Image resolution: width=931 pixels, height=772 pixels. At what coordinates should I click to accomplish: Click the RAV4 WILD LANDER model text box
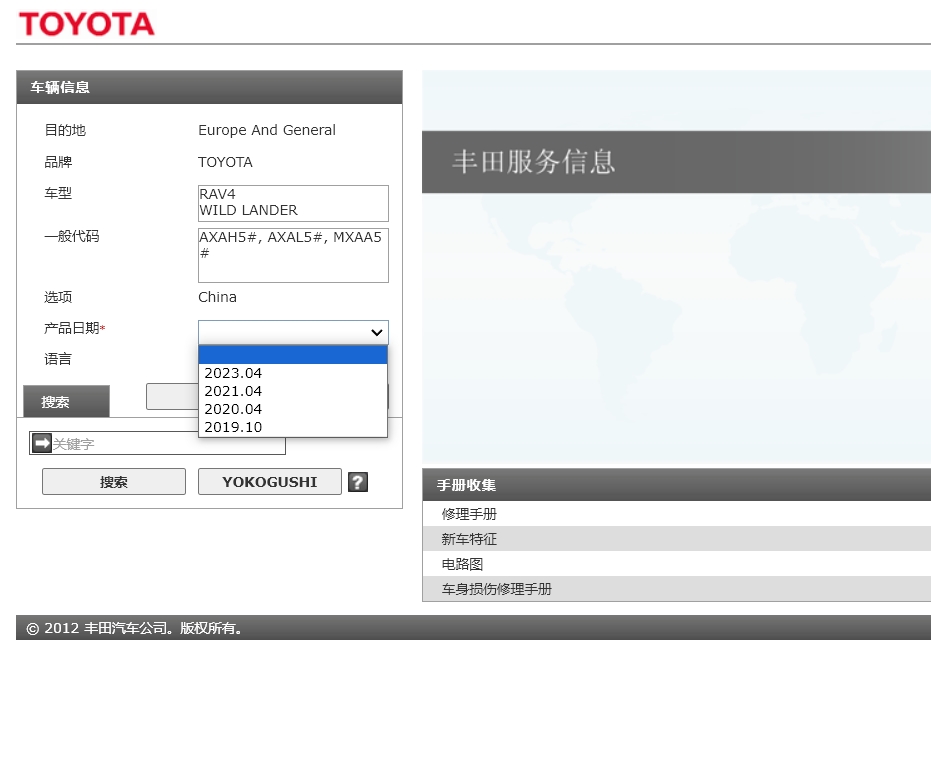coord(293,203)
